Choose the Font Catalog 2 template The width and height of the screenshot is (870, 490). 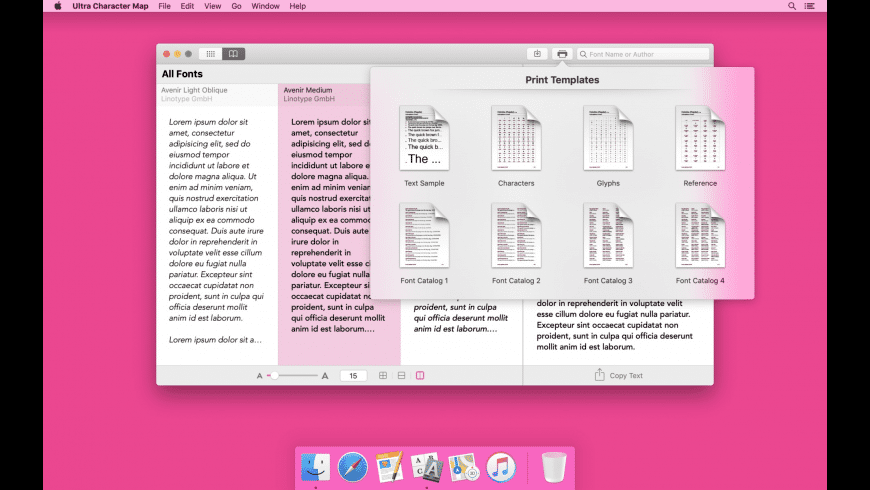coord(516,244)
